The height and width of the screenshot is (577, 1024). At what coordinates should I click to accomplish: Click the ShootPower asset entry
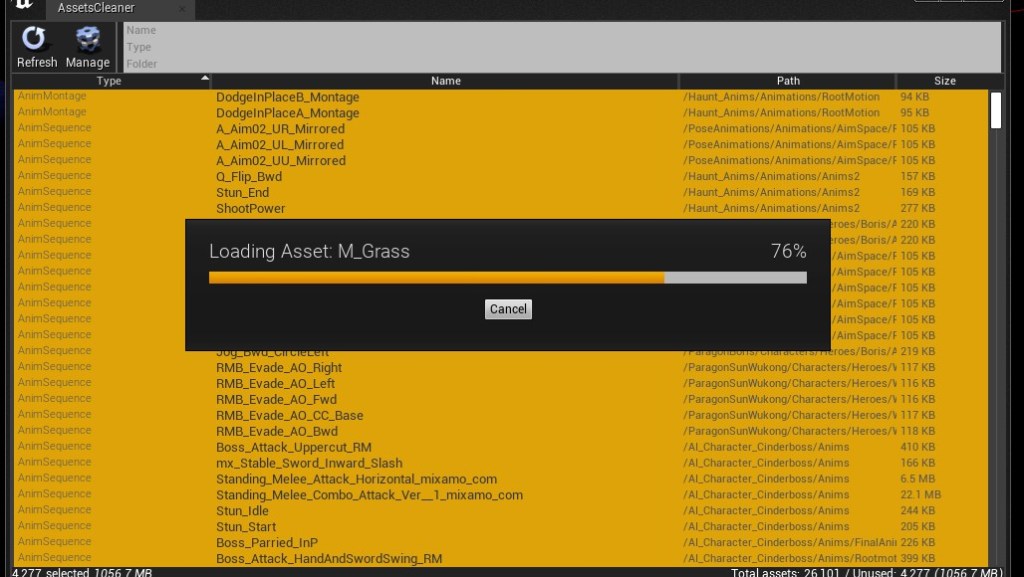click(250, 209)
